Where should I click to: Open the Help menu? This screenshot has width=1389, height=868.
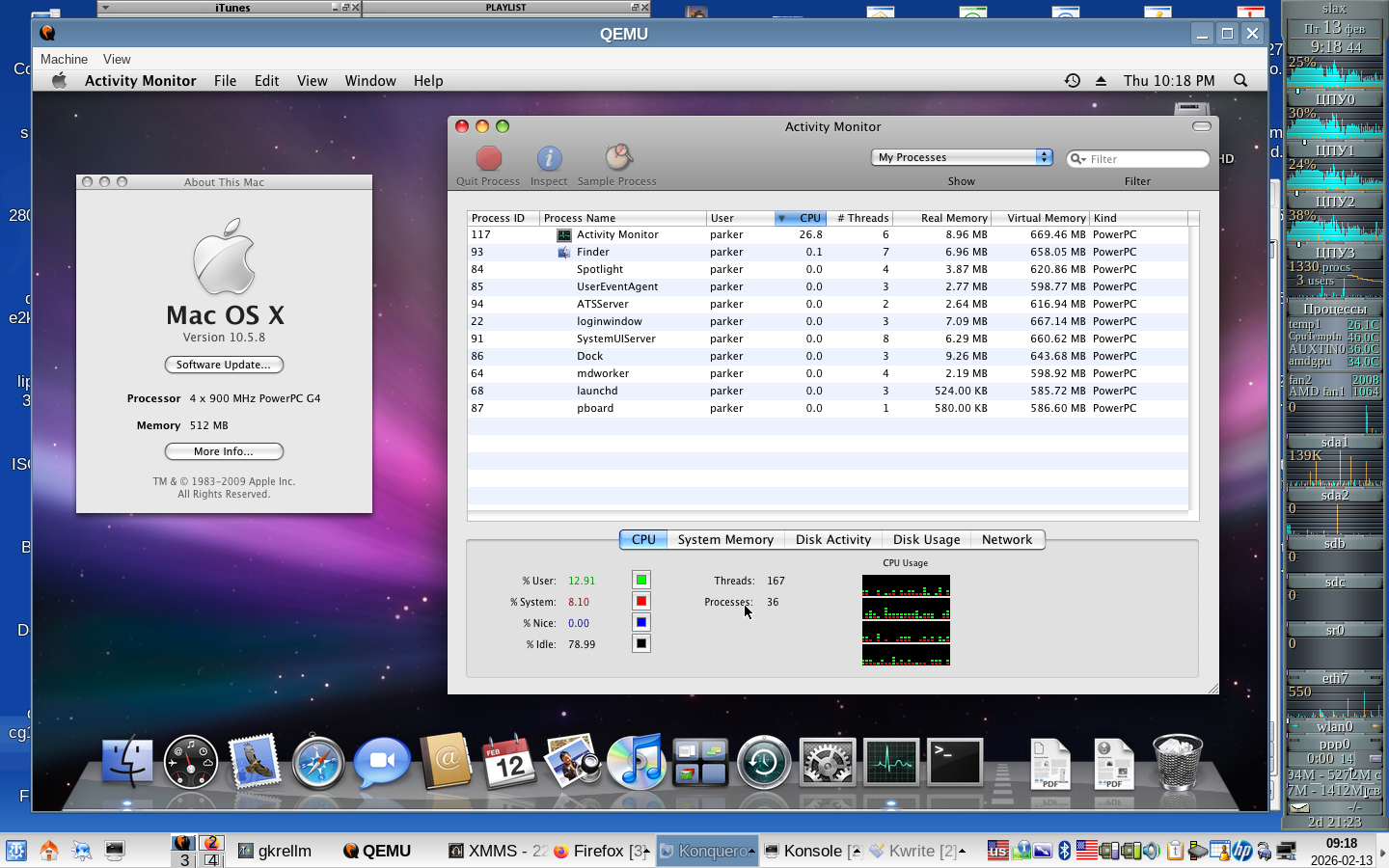(x=428, y=81)
